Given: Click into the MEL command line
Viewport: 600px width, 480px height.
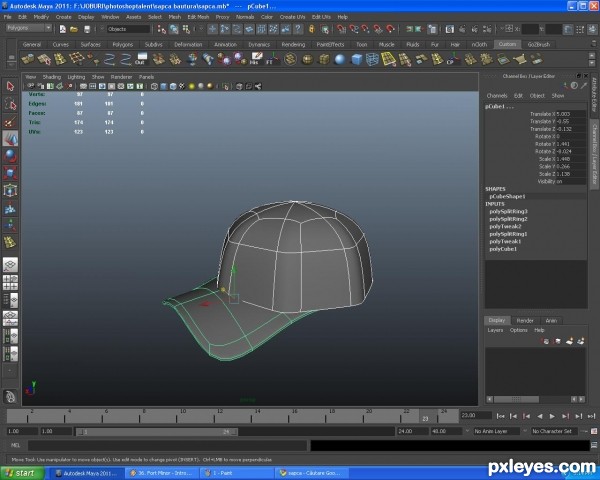Looking at the screenshot, I should tap(167, 445).
